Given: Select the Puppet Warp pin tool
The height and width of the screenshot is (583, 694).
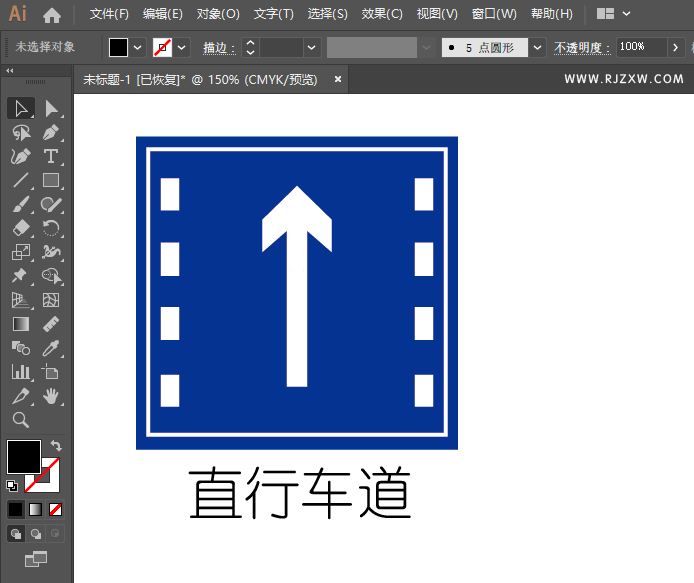Looking at the screenshot, I should pyautogui.click(x=20, y=276).
